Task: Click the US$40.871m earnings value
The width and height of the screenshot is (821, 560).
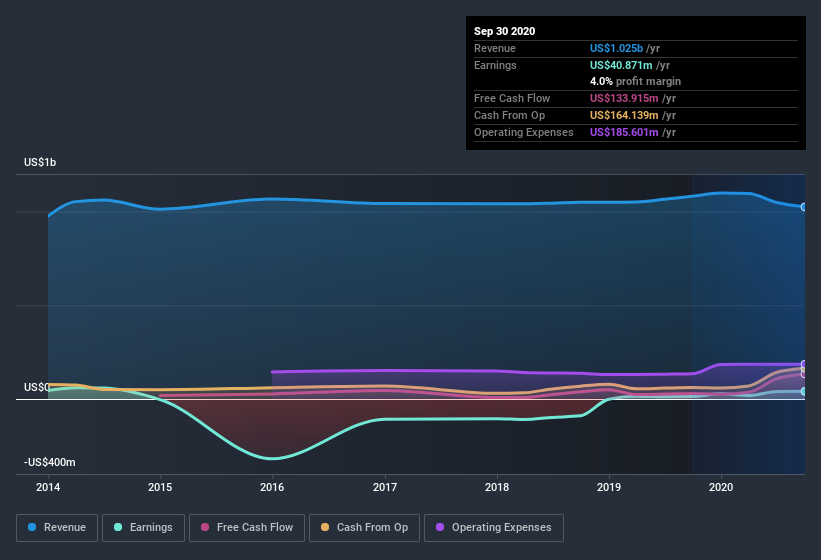Action: (621, 65)
